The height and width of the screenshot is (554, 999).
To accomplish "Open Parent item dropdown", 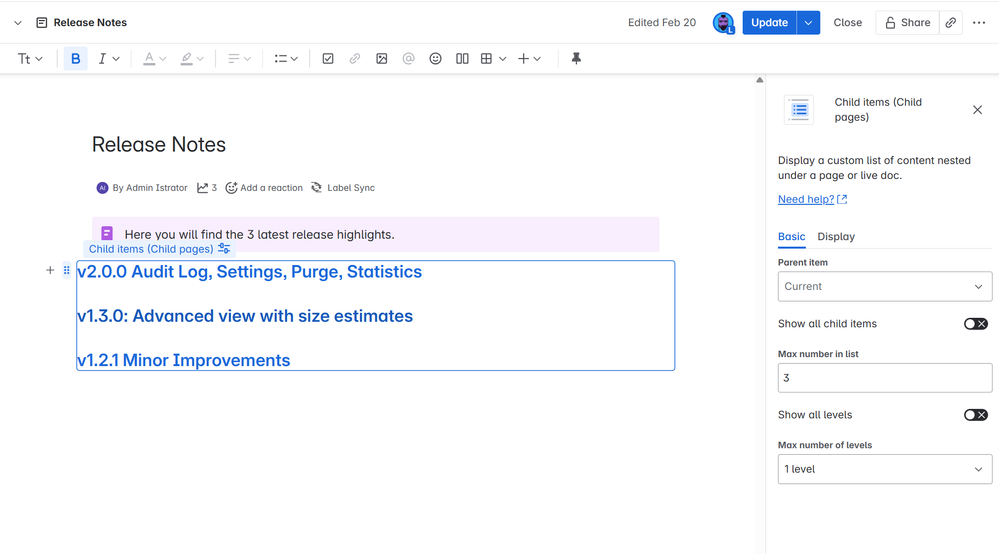I will 885,287.
